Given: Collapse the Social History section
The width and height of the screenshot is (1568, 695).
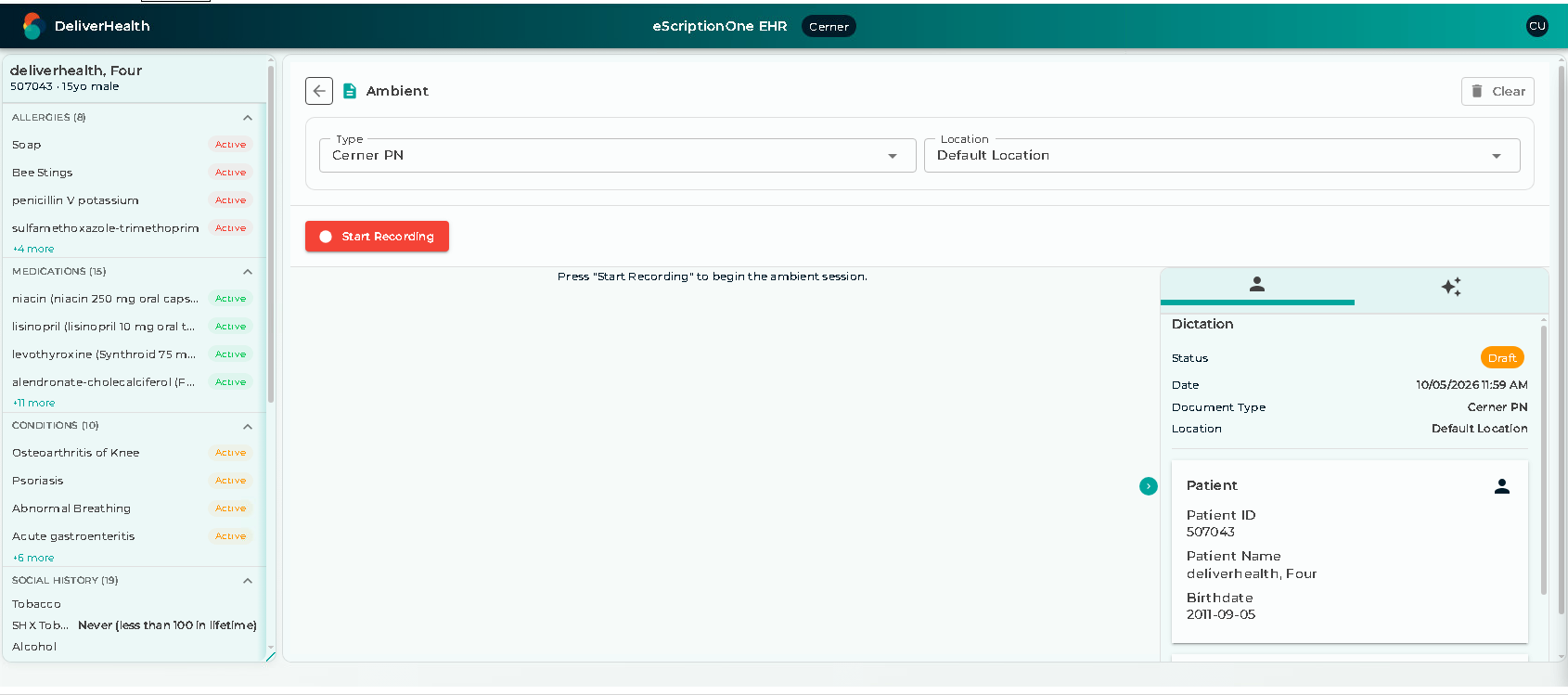Looking at the screenshot, I should [248, 581].
